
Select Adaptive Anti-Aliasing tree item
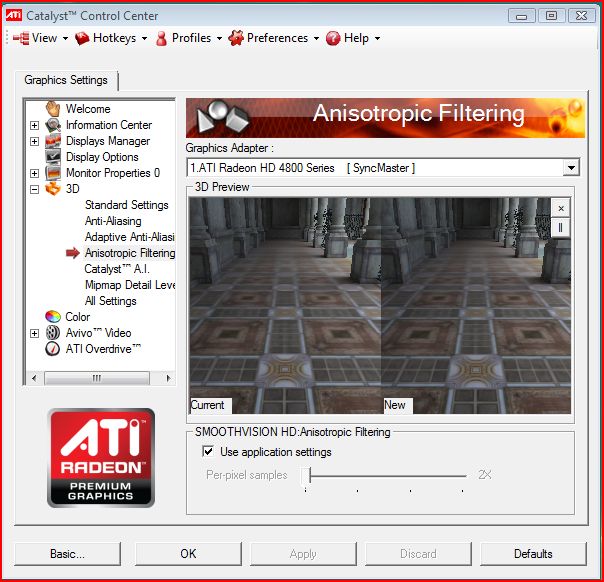pos(130,237)
